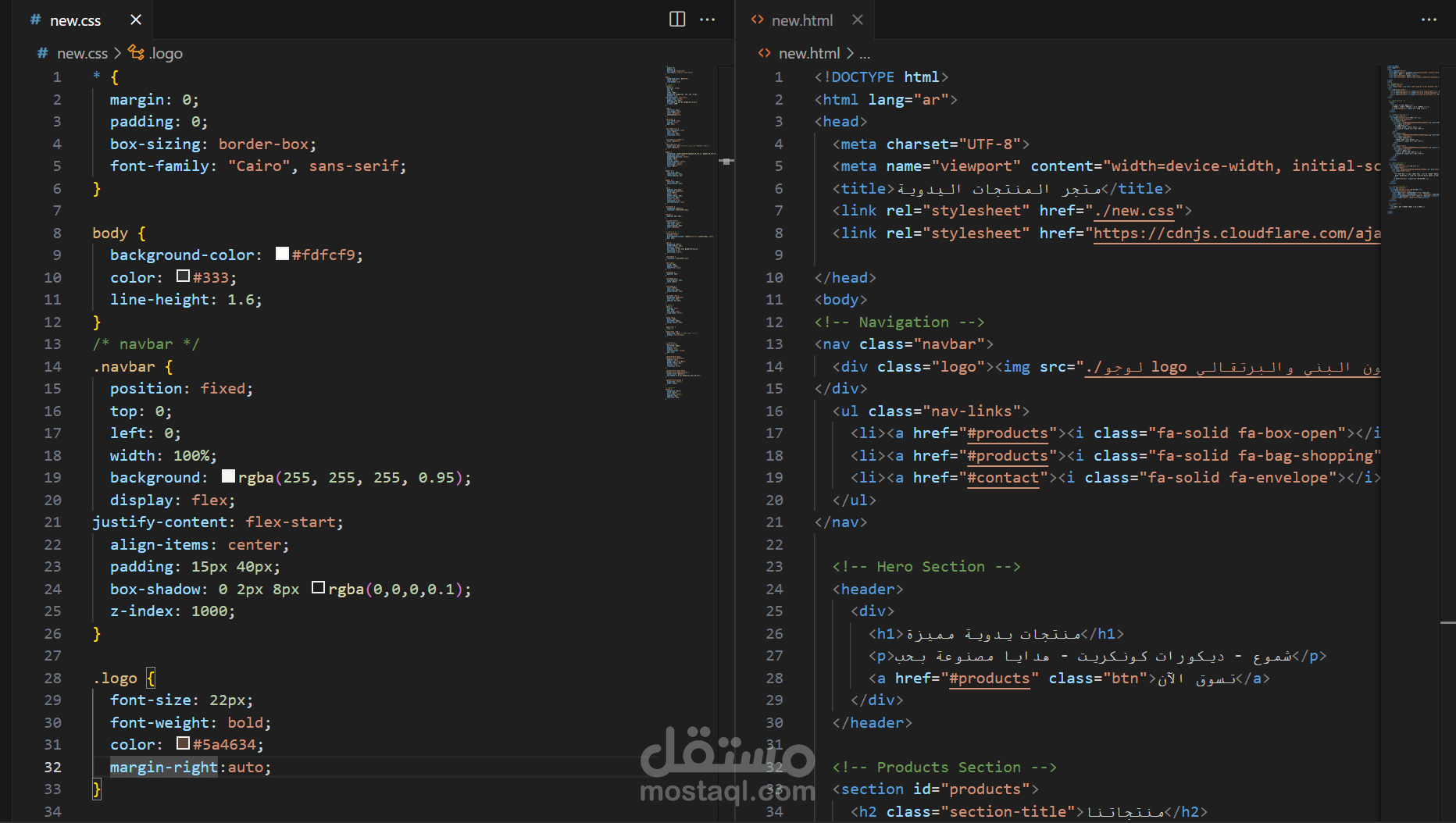Open color picker for box-shadow rgba swatch

point(319,587)
